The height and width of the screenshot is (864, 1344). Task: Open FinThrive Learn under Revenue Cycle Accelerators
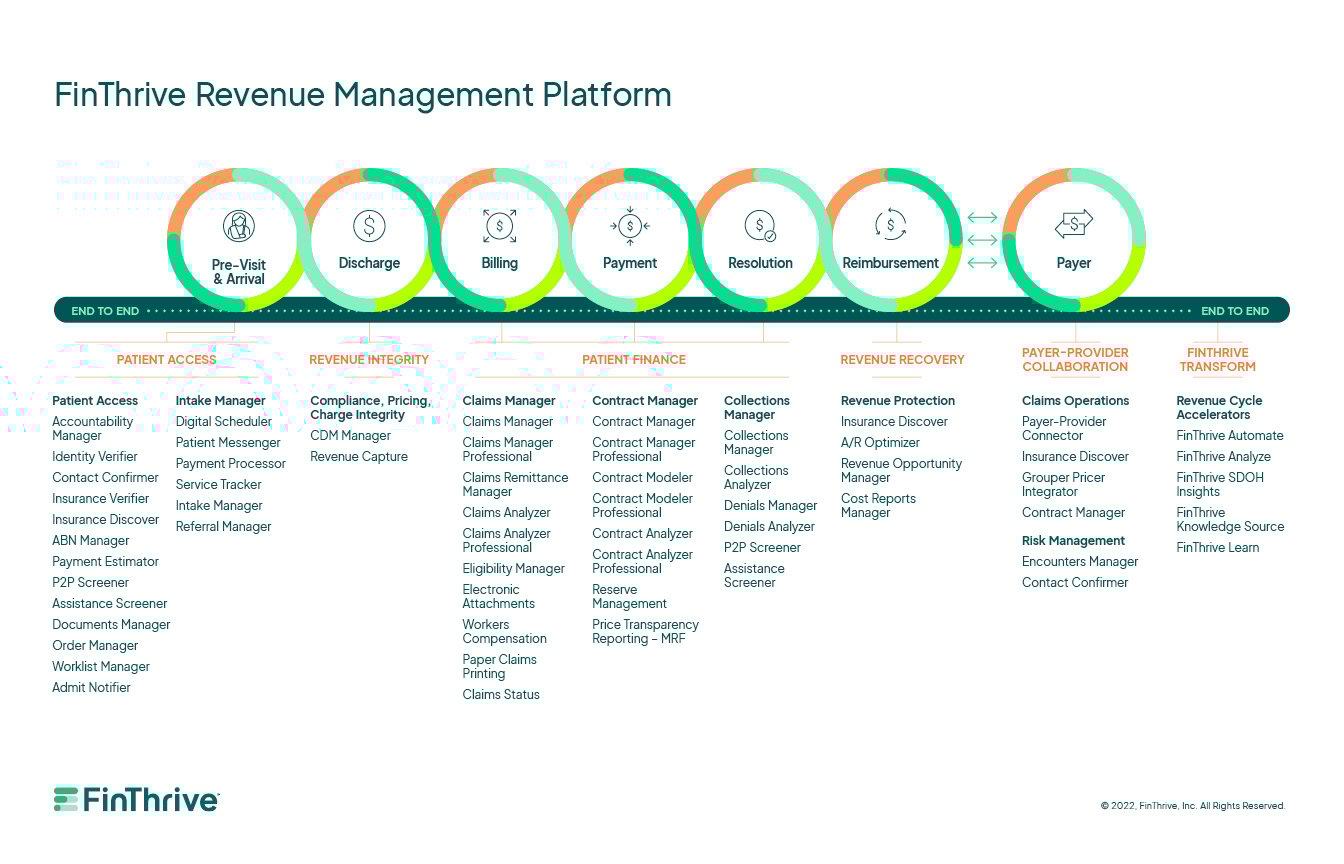(x=1217, y=547)
